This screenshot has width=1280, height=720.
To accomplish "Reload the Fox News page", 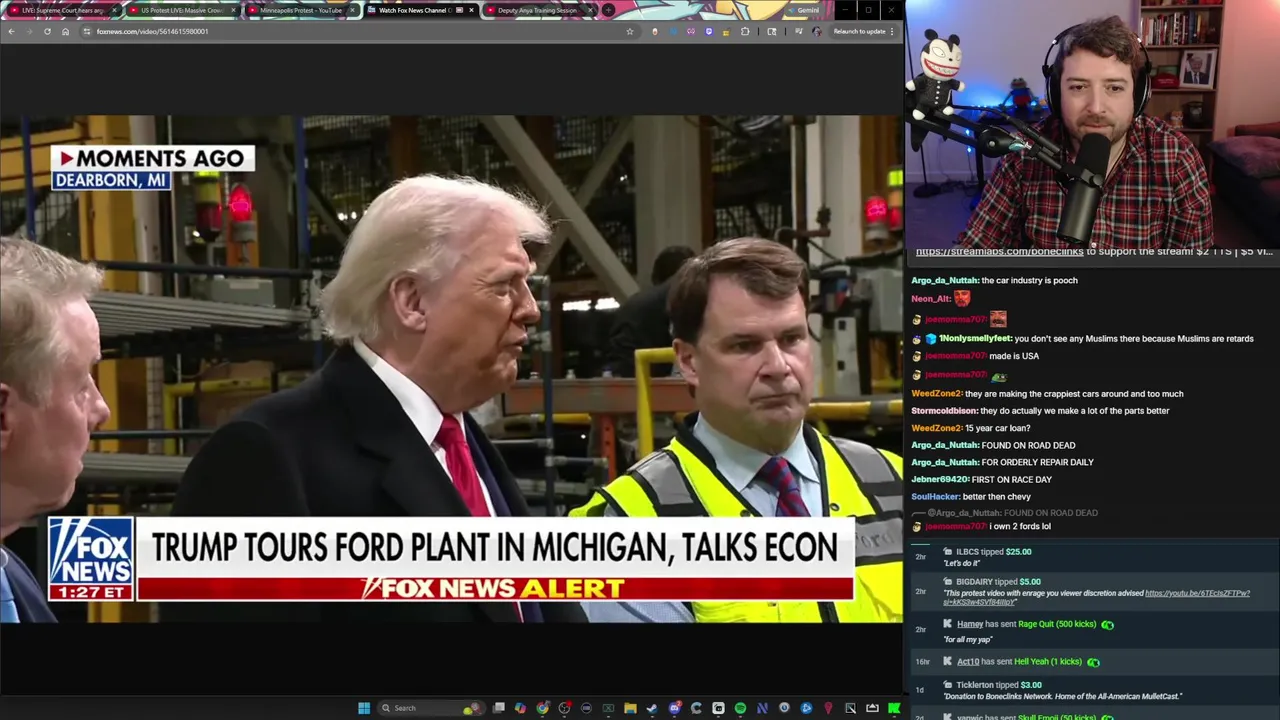I will coord(47,31).
